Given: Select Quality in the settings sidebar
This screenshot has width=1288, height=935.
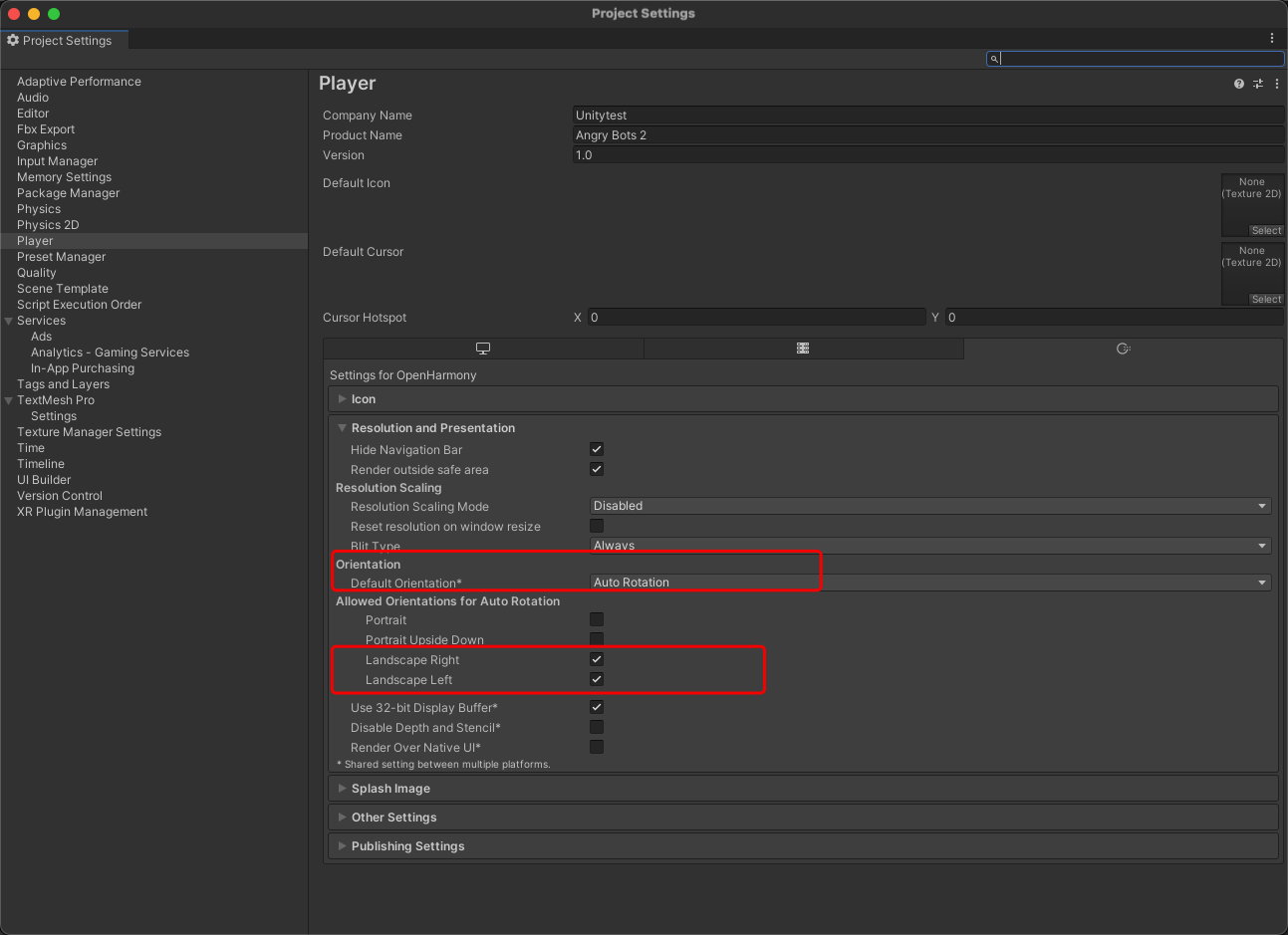Looking at the screenshot, I should click(x=37, y=273).
